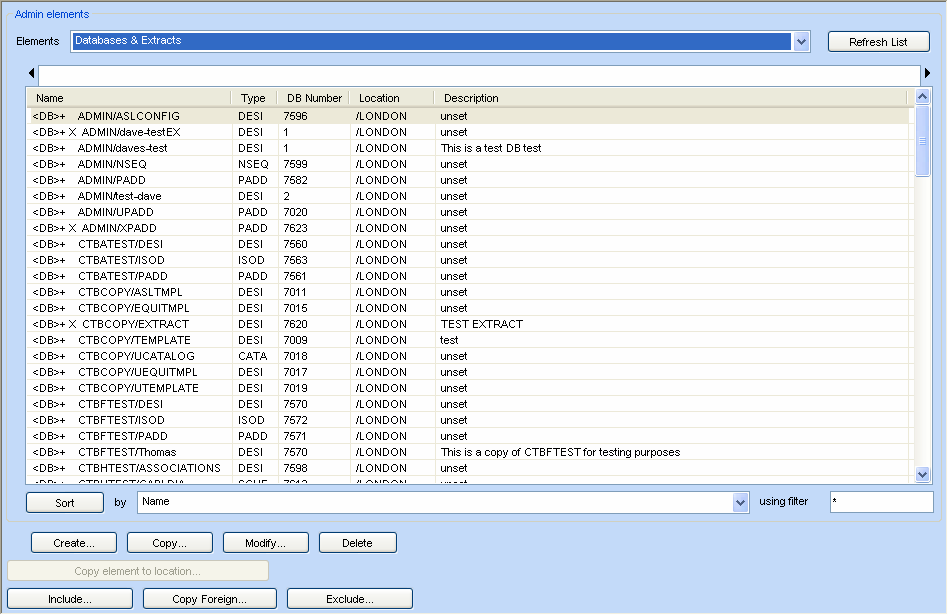The height and width of the screenshot is (615, 948).
Task: Select the CTBATEST/DESI row
Action: pos(469,244)
